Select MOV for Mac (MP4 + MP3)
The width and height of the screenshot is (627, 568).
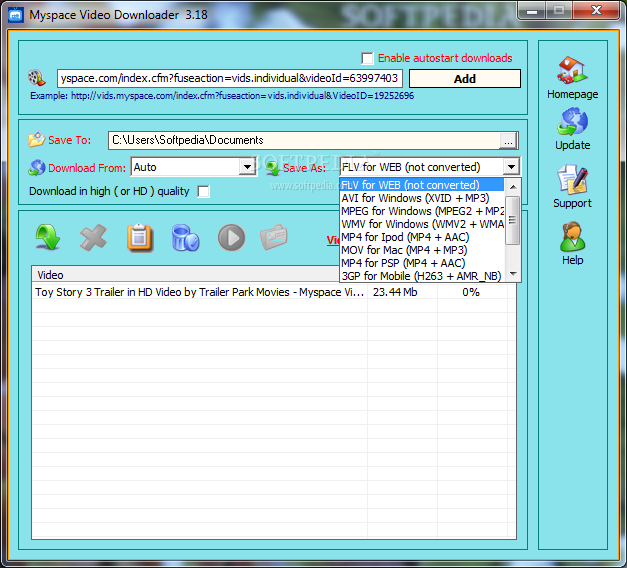422,250
